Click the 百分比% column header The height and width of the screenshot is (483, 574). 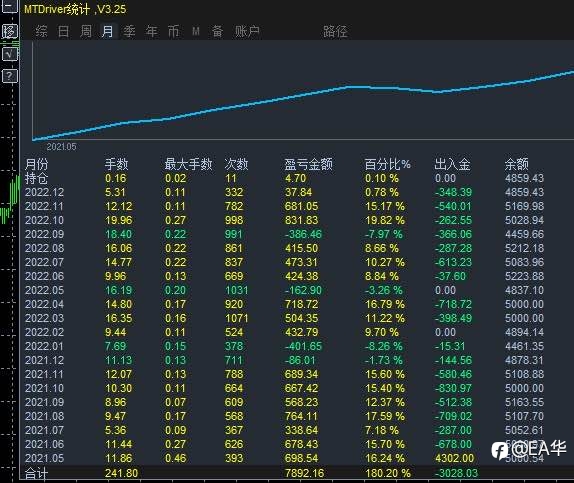pyautogui.click(x=387, y=164)
